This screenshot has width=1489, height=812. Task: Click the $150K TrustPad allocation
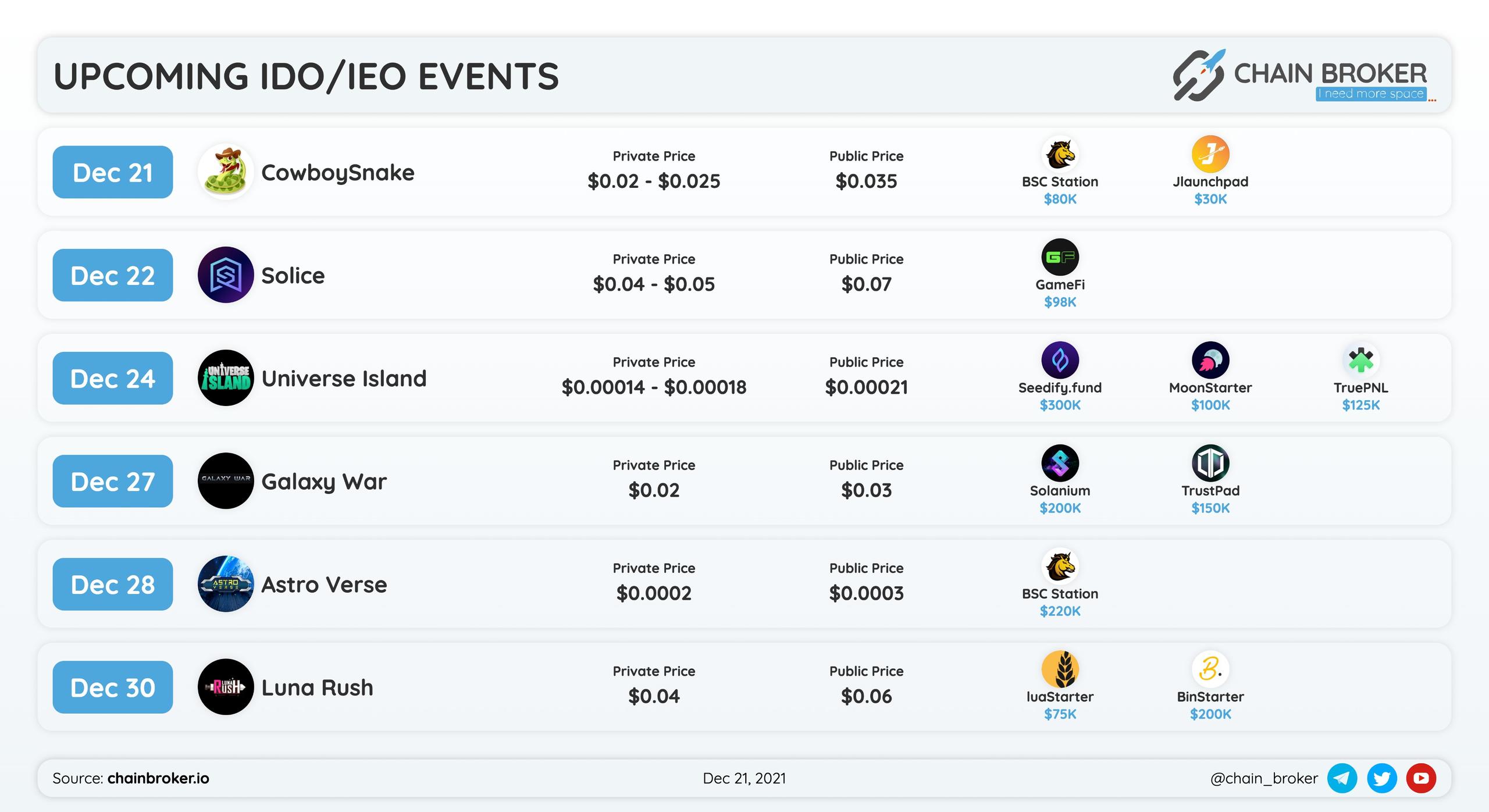point(1210,508)
